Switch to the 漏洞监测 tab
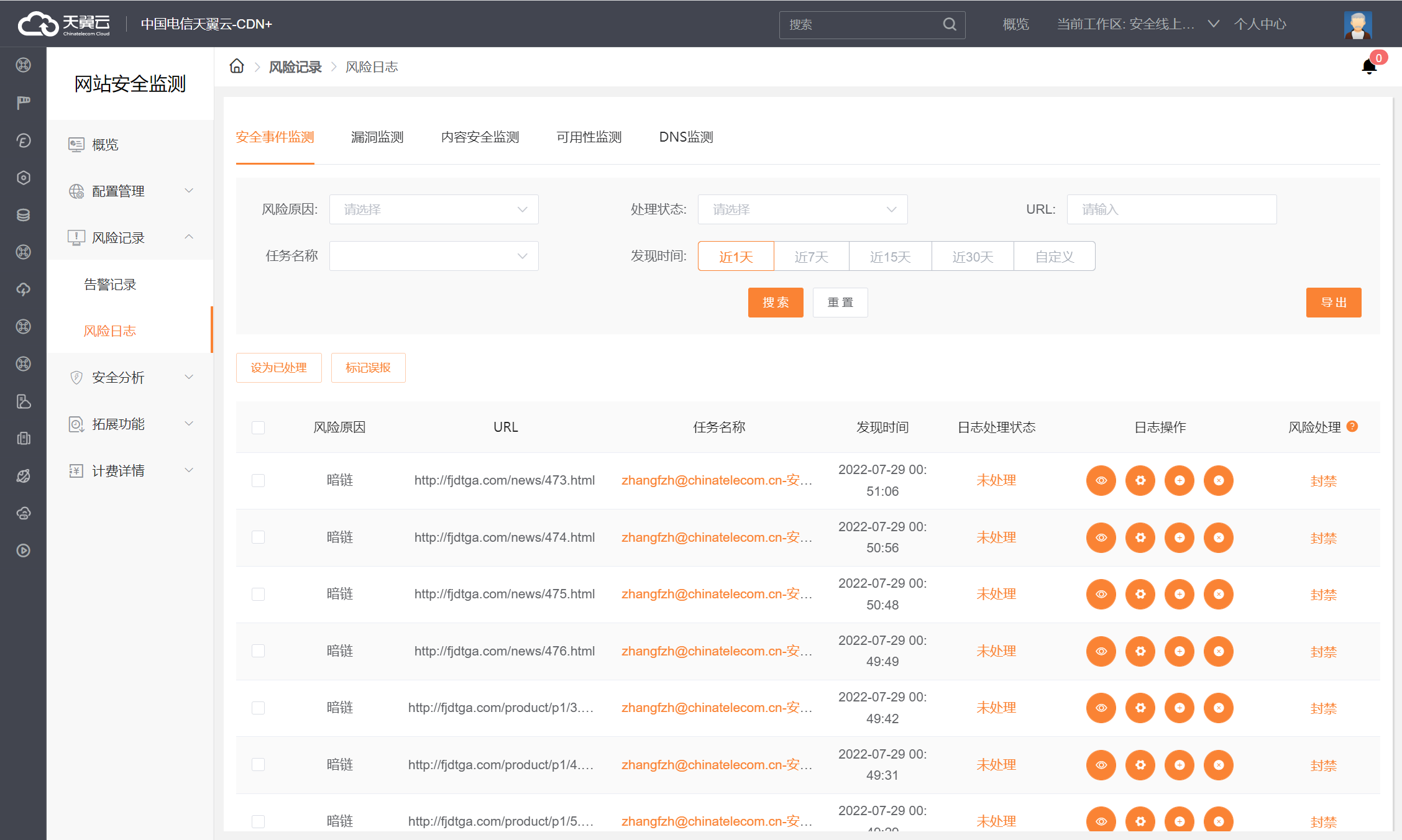The height and width of the screenshot is (840, 1402). [x=377, y=137]
